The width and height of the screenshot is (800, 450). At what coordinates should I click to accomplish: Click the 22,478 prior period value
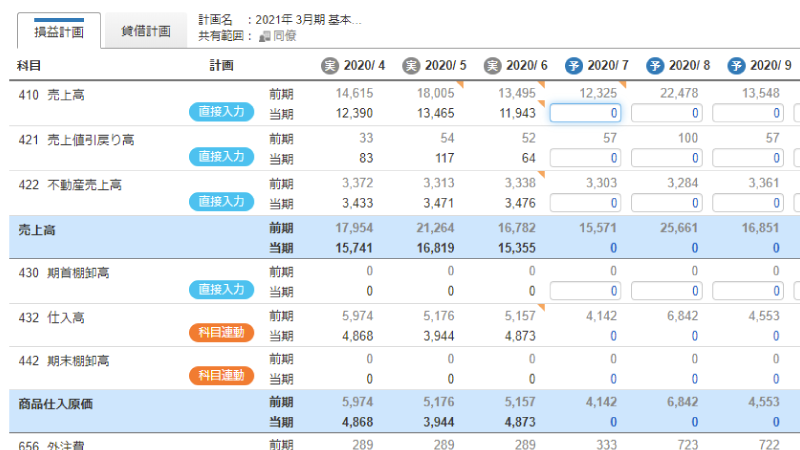point(679,93)
